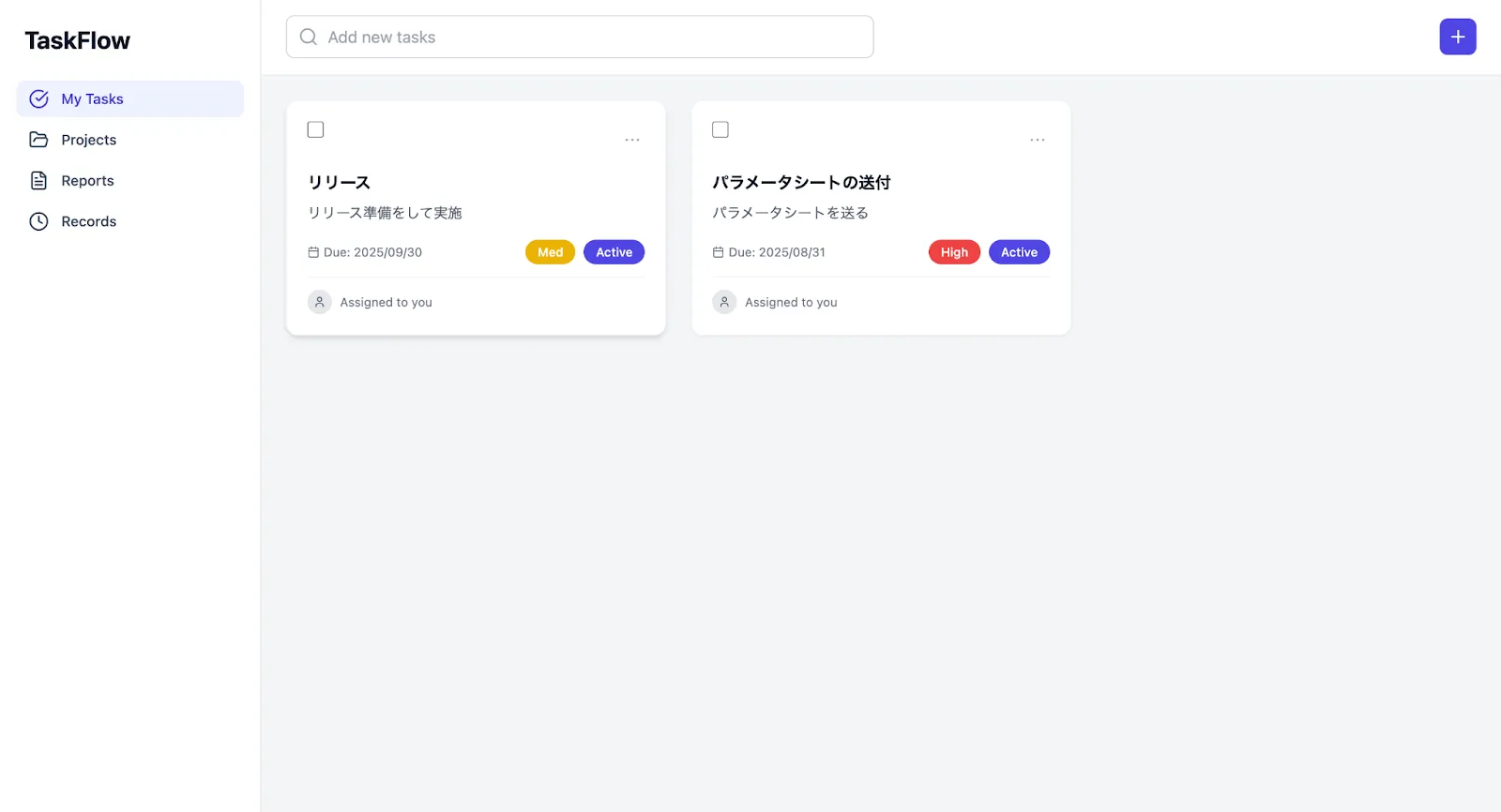Expand the options menu on パラメータシートの送付 card
The image size is (1501, 812).
[x=1037, y=140]
